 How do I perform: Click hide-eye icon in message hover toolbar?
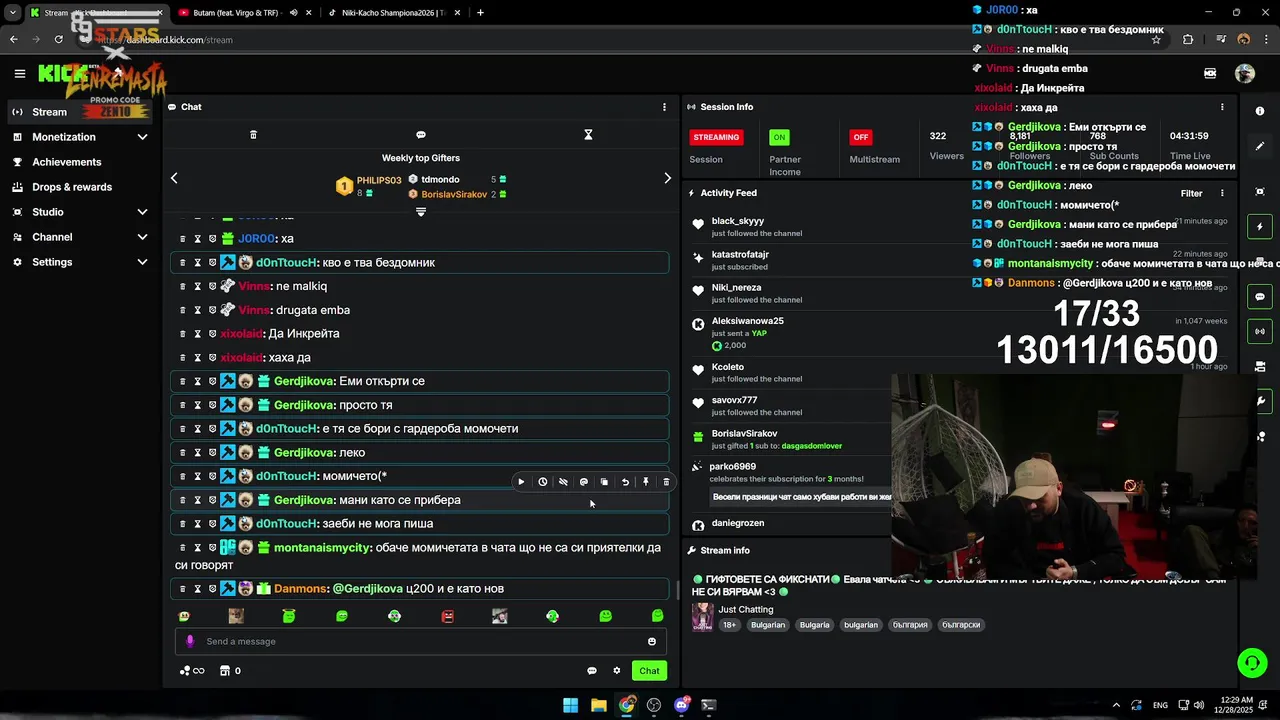(563, 482)
